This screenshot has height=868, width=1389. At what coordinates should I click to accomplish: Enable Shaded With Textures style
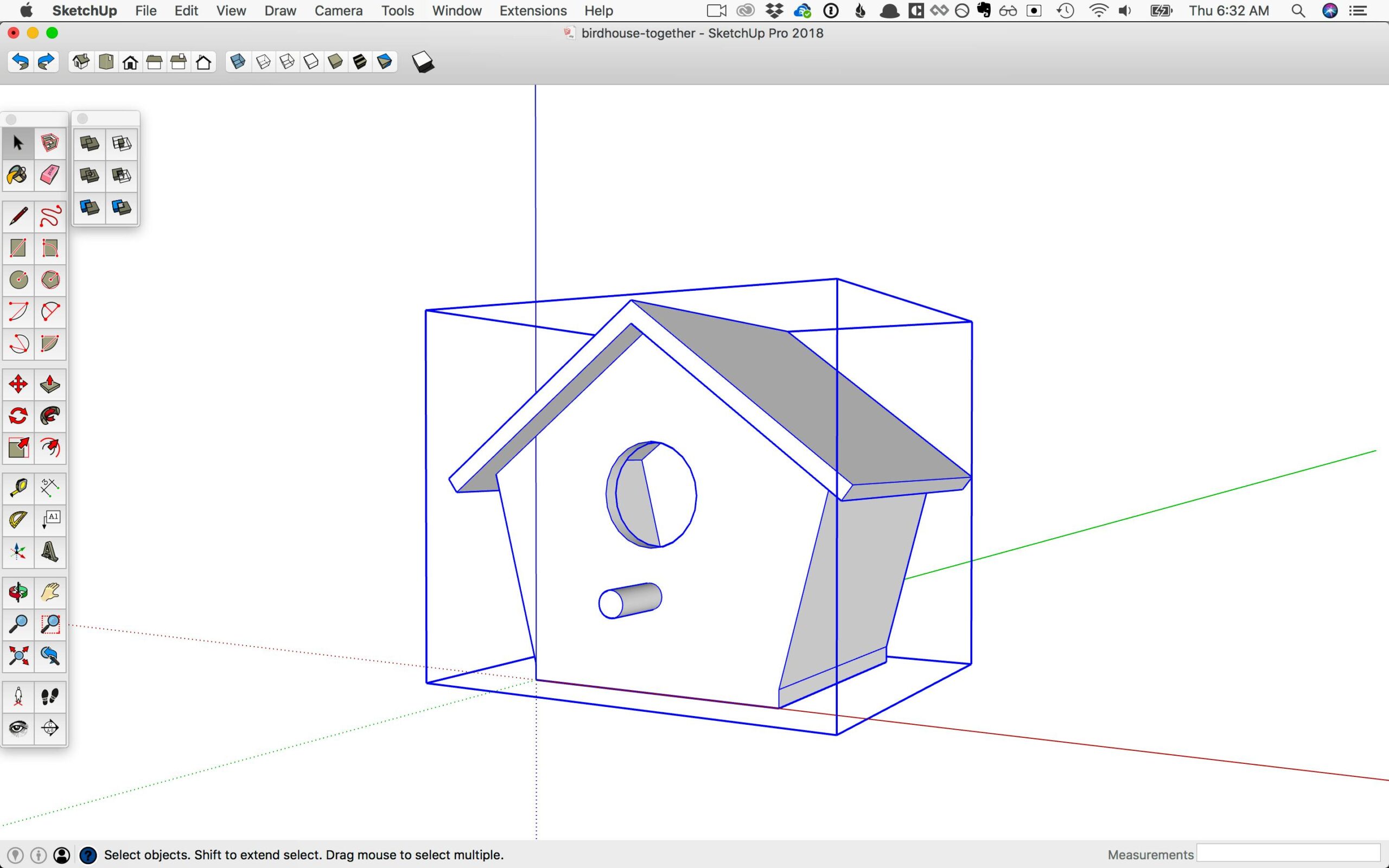(360, 61)
